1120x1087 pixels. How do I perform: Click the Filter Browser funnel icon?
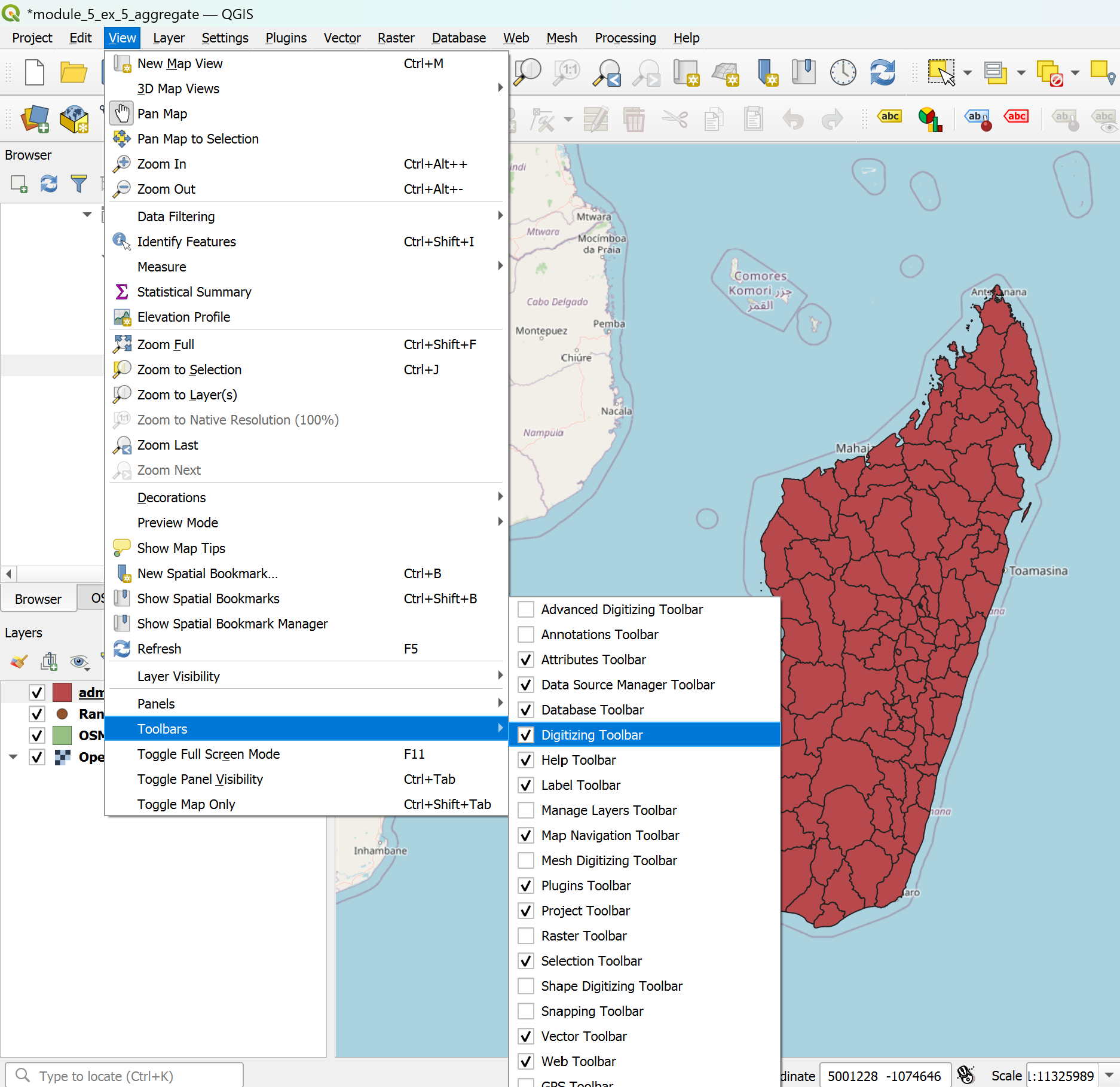(78, 184)
